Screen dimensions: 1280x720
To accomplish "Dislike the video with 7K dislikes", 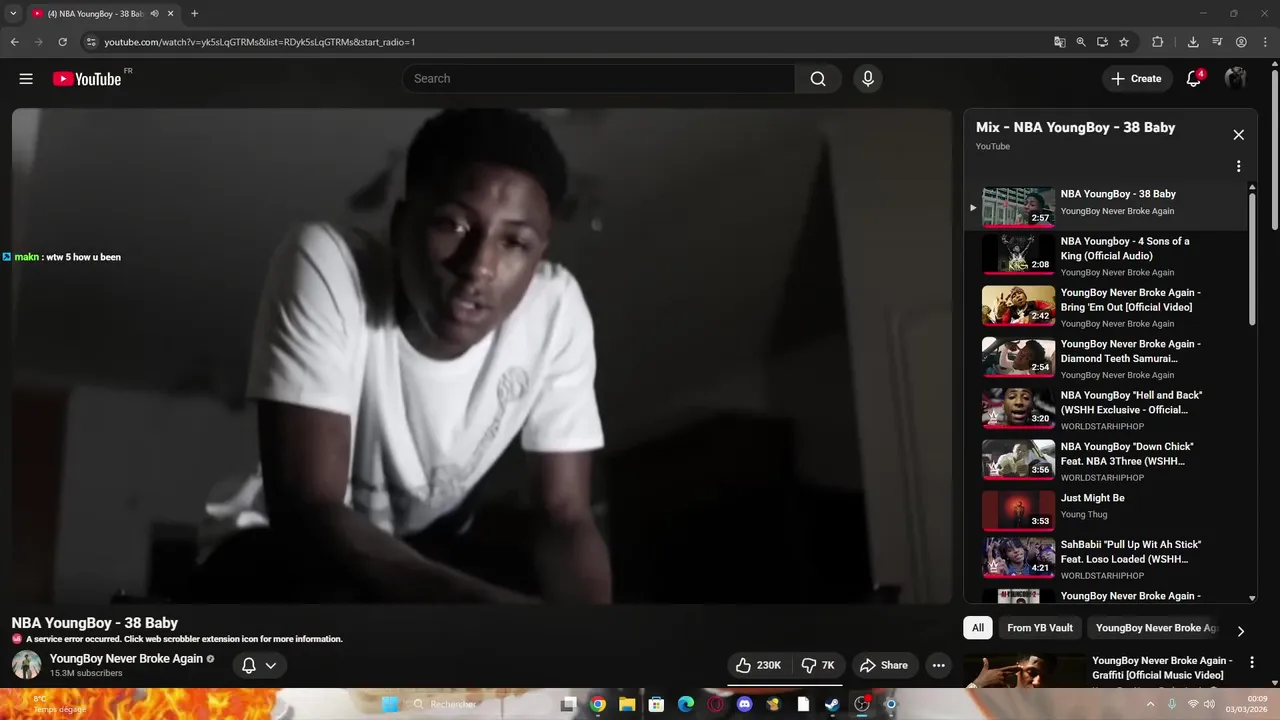I will pos(818,665).
